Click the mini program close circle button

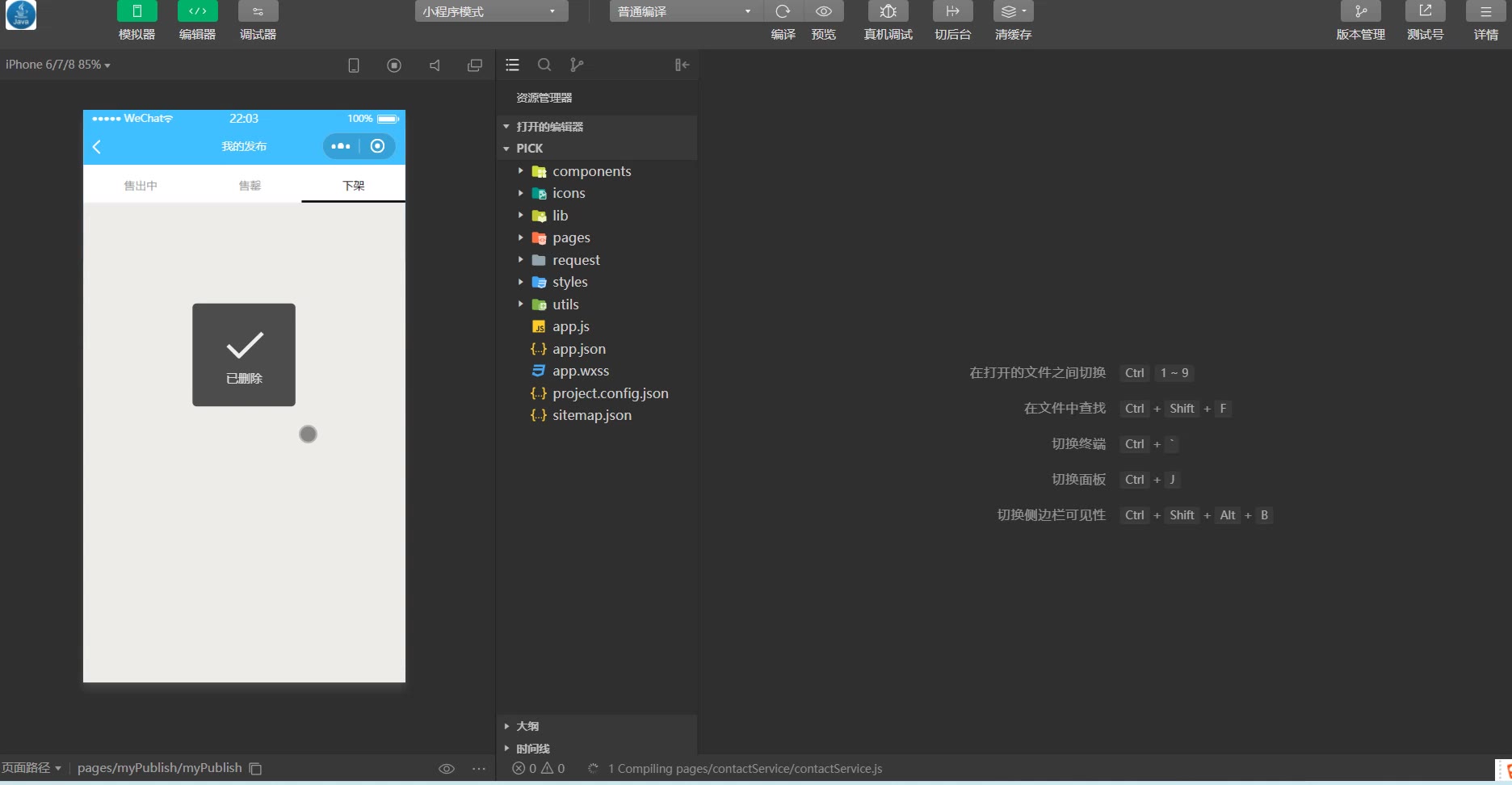(377, 146)
